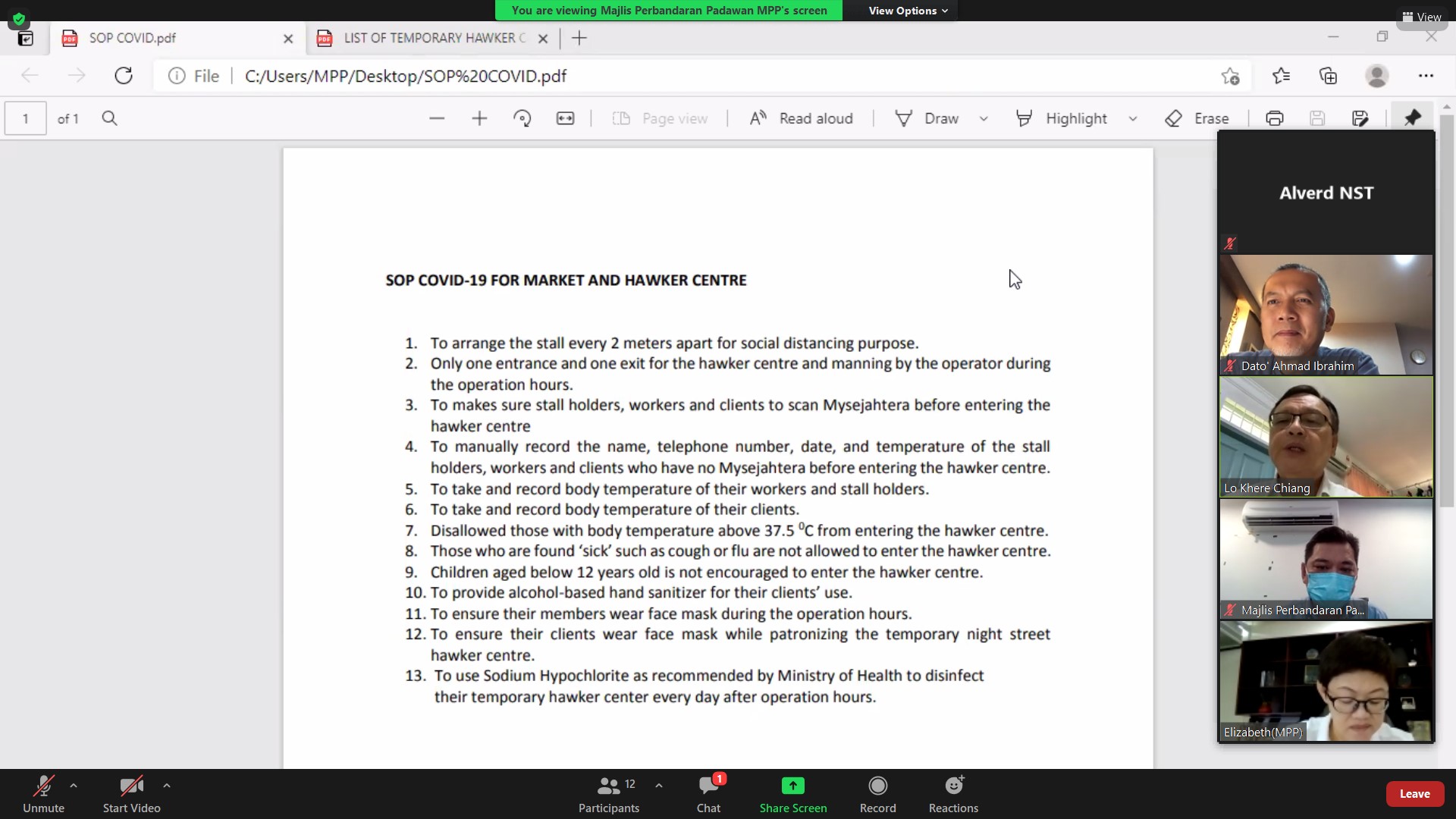Click the page number input field

[x=26, y=118]
